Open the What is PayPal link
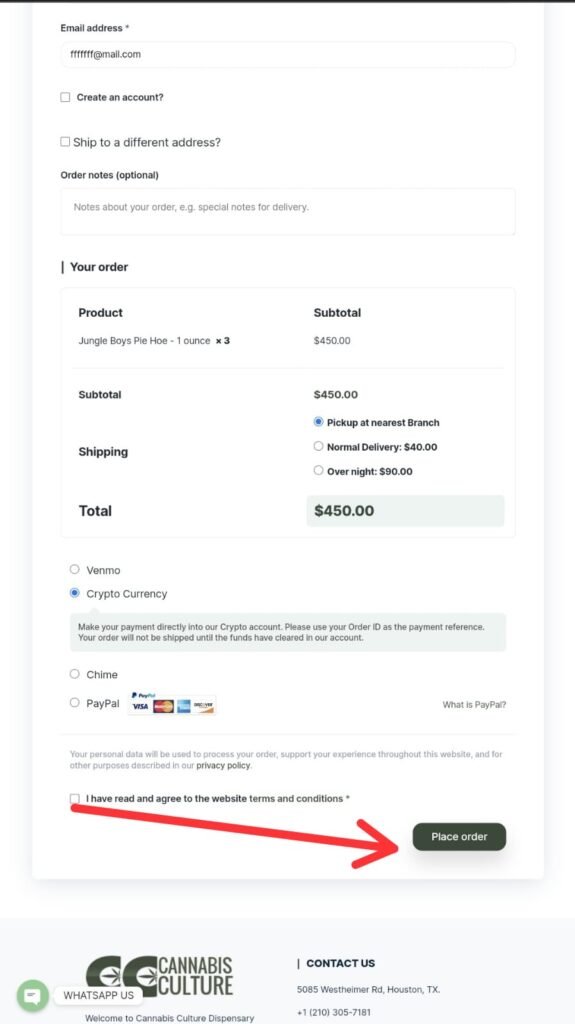The image size is (575, 1024). pos(474,705)
